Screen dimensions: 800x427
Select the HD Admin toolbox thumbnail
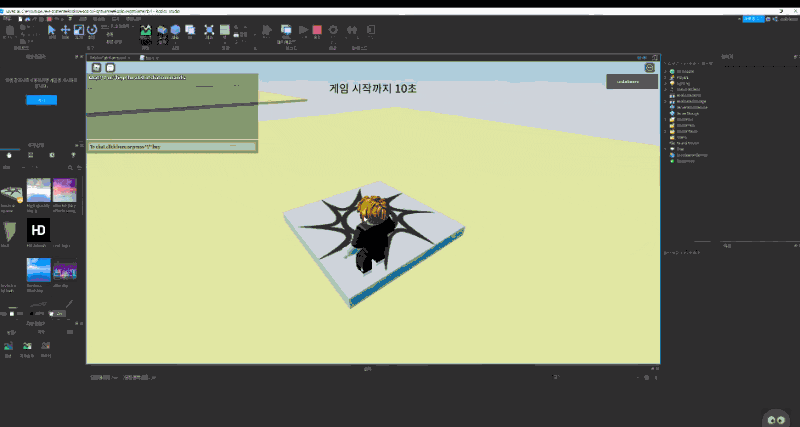tap(39, 229)
